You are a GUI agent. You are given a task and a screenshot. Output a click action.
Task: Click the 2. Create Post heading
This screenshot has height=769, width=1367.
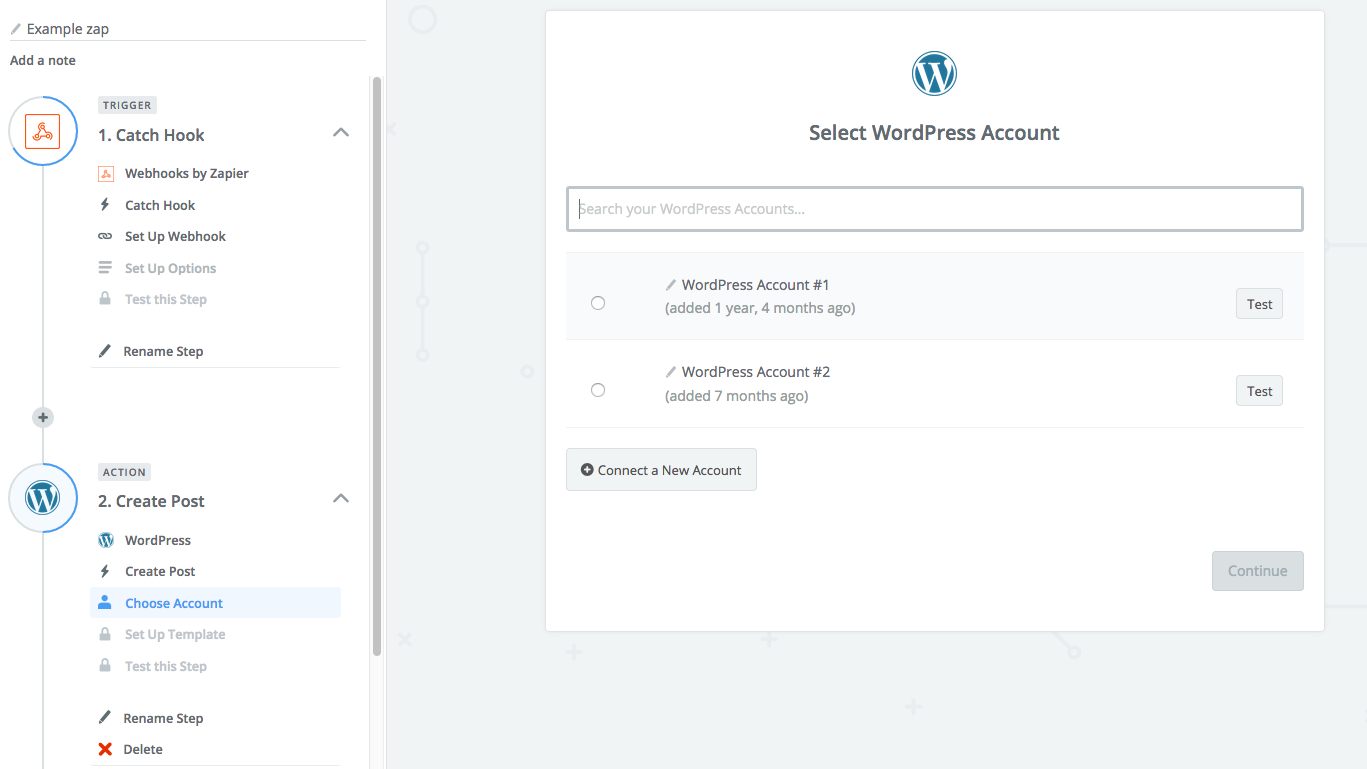coord(151,501)
